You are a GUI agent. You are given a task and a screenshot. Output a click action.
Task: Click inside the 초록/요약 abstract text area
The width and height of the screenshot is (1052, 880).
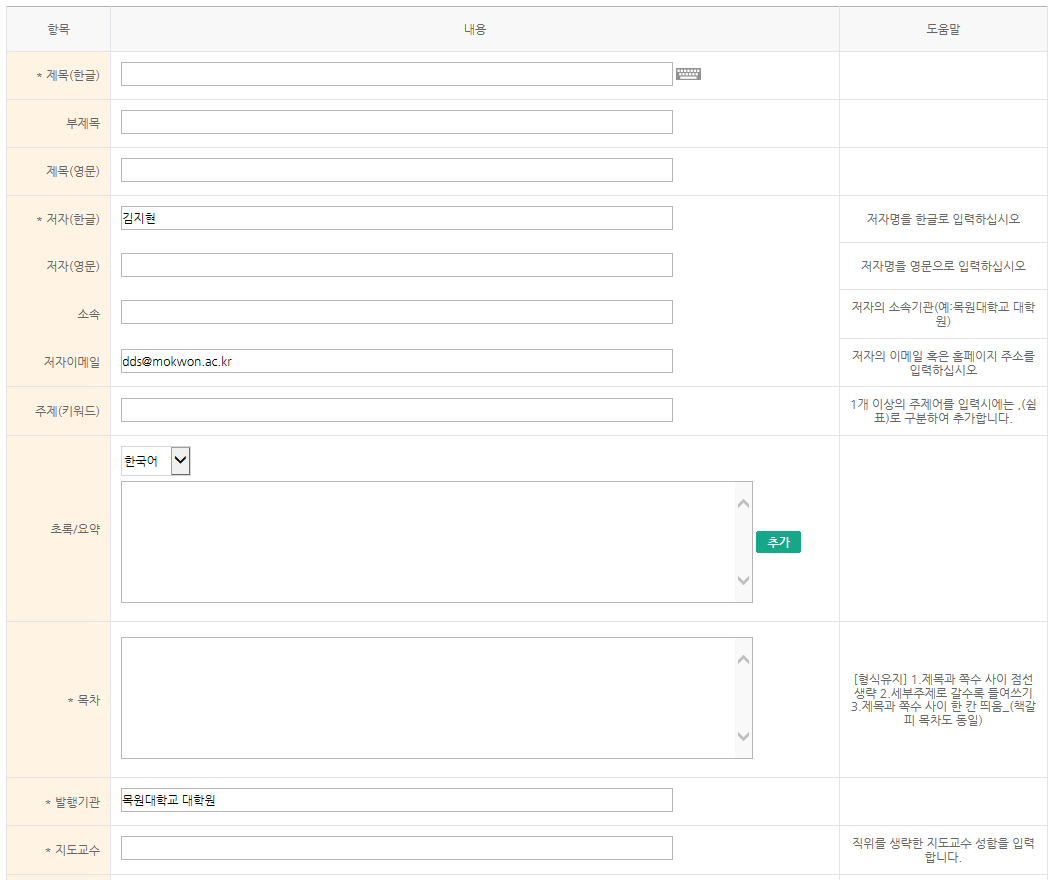tap(428, 542)
